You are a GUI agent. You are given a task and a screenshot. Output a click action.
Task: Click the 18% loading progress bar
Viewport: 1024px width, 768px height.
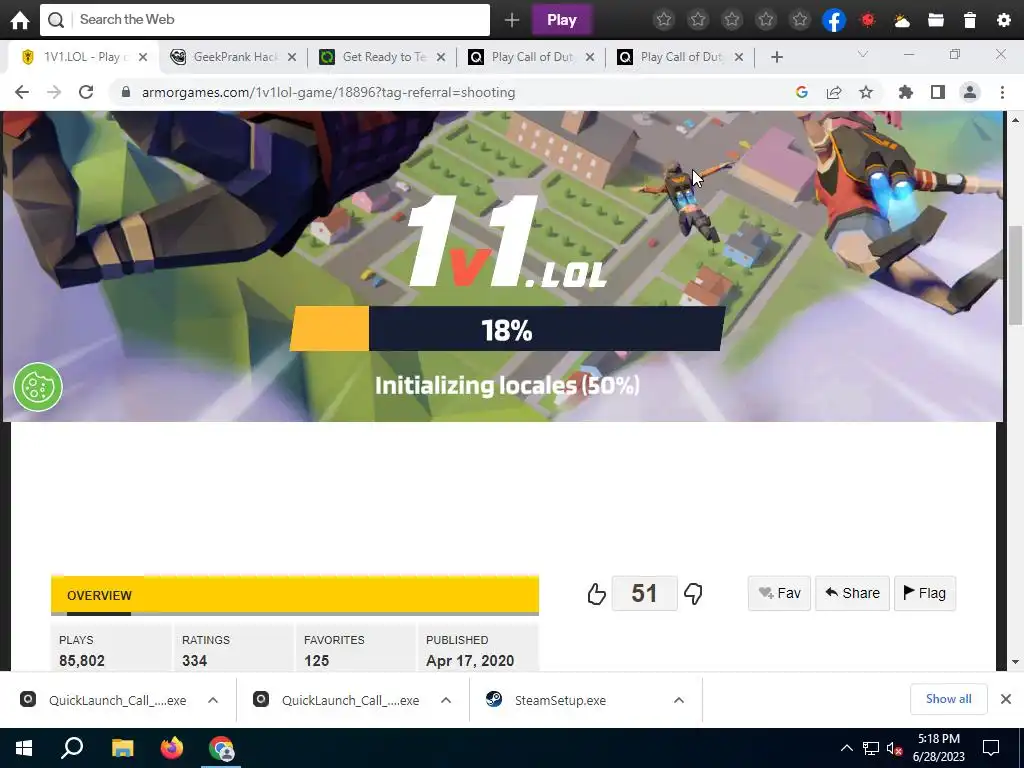pyautogui.click(x=507, y=328)
